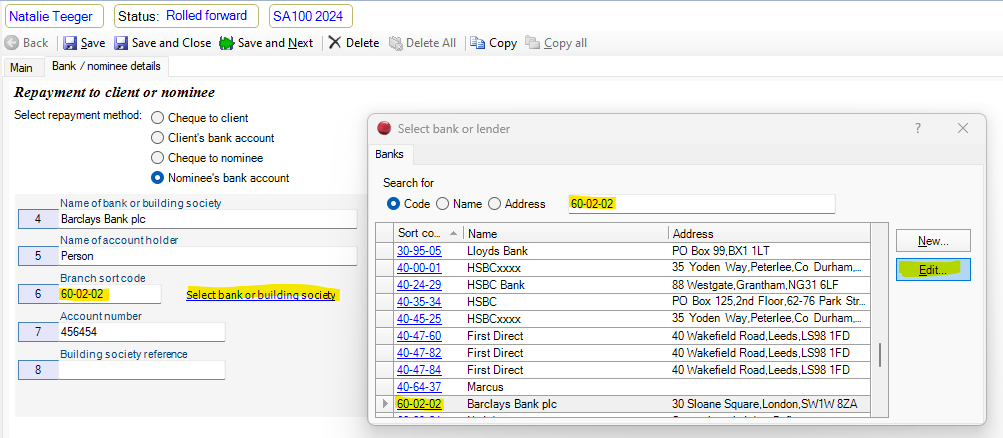The width and height of the screenshot is (1003, 438).
Task: Click the Copy all toolbar icon
Action: [532, 43]
